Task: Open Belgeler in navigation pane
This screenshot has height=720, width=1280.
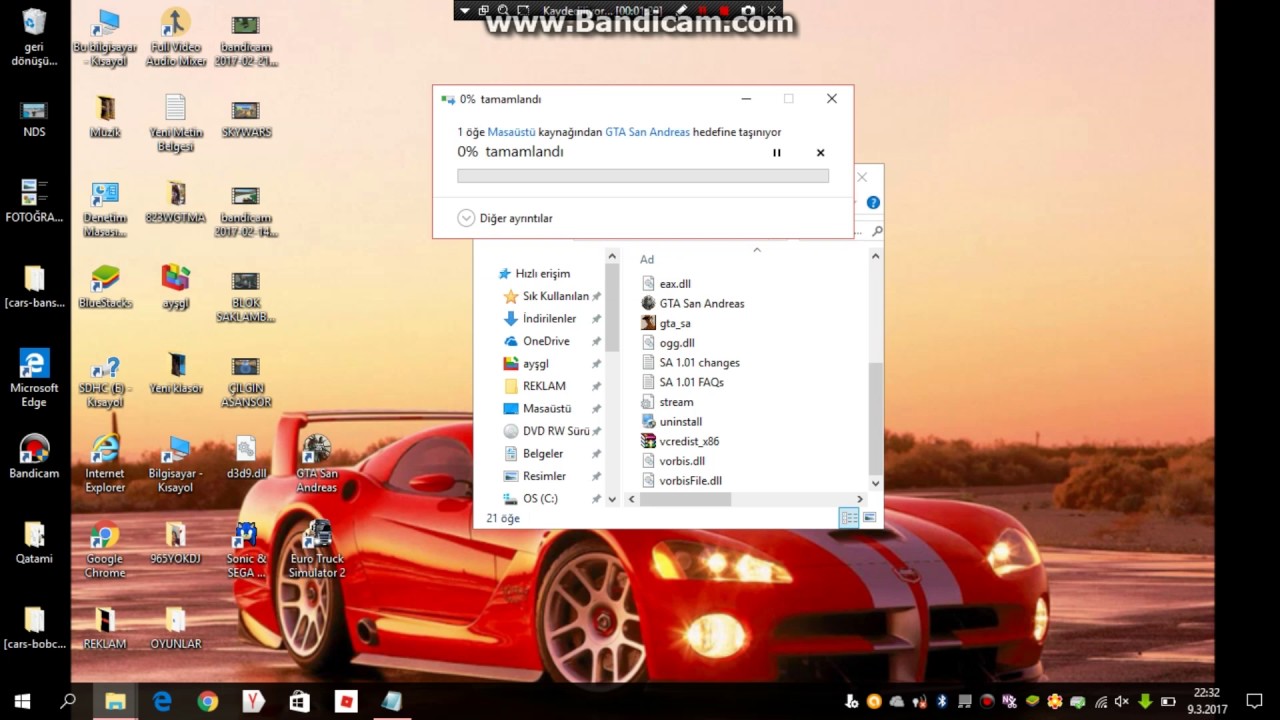Action: coord(533,454)
